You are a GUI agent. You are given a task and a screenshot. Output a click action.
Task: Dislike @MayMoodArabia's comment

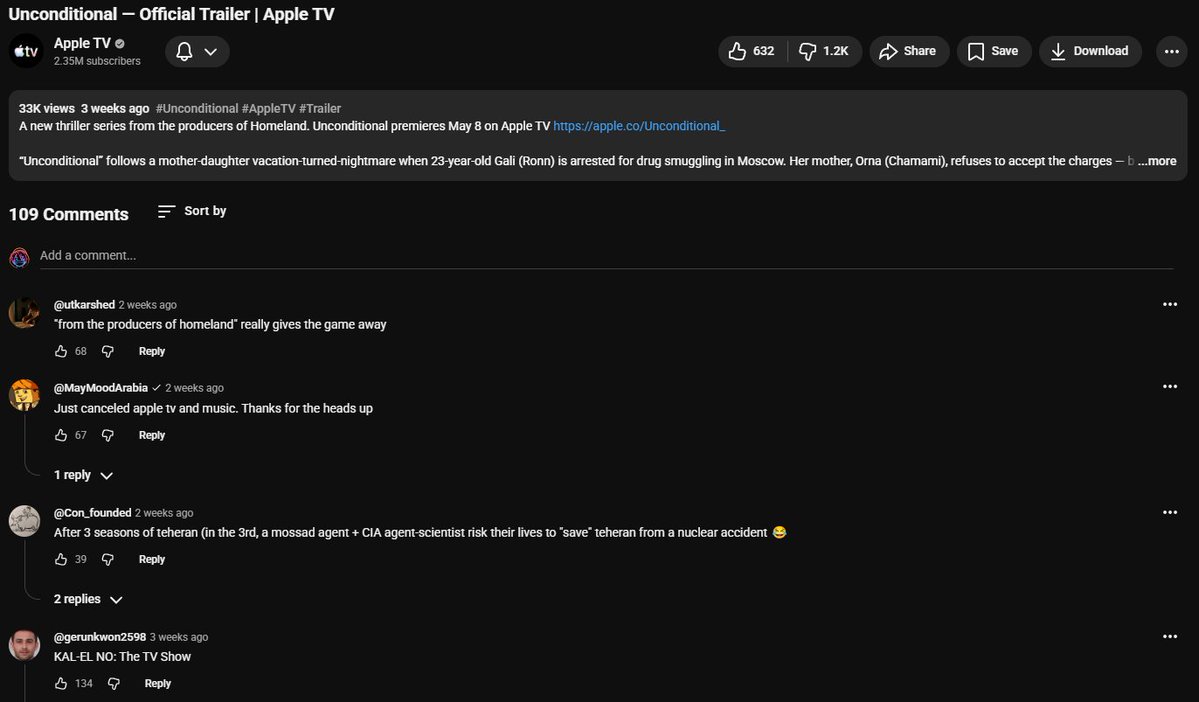coord(108,436)
